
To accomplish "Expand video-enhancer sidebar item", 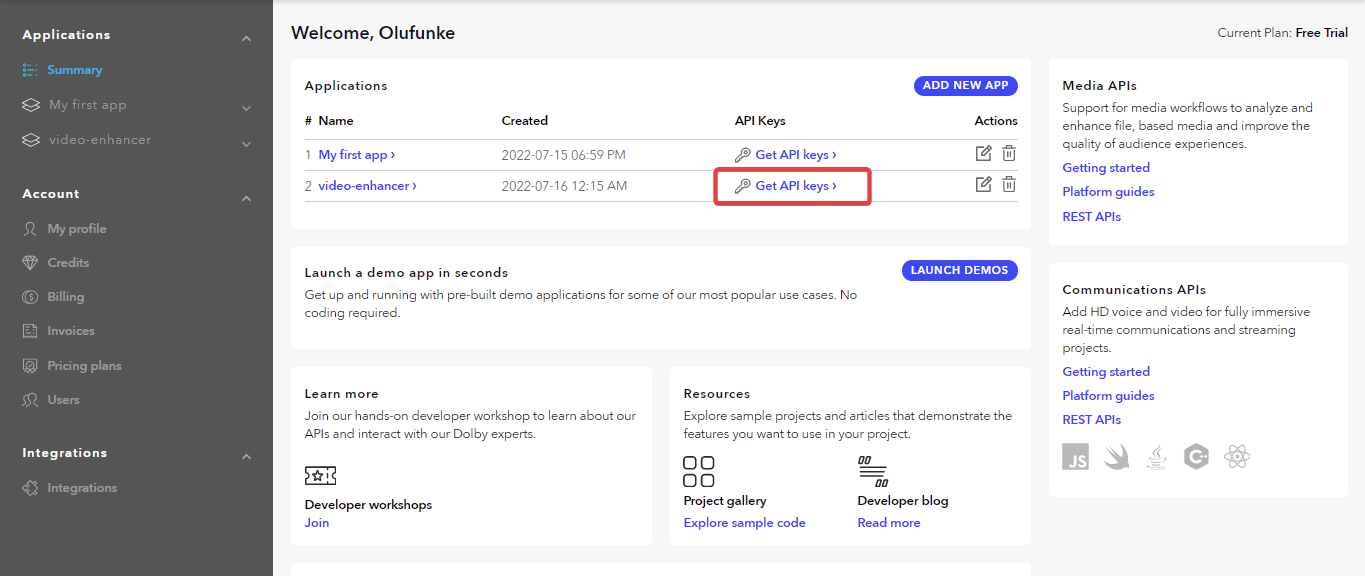I will tap(246, 144).
